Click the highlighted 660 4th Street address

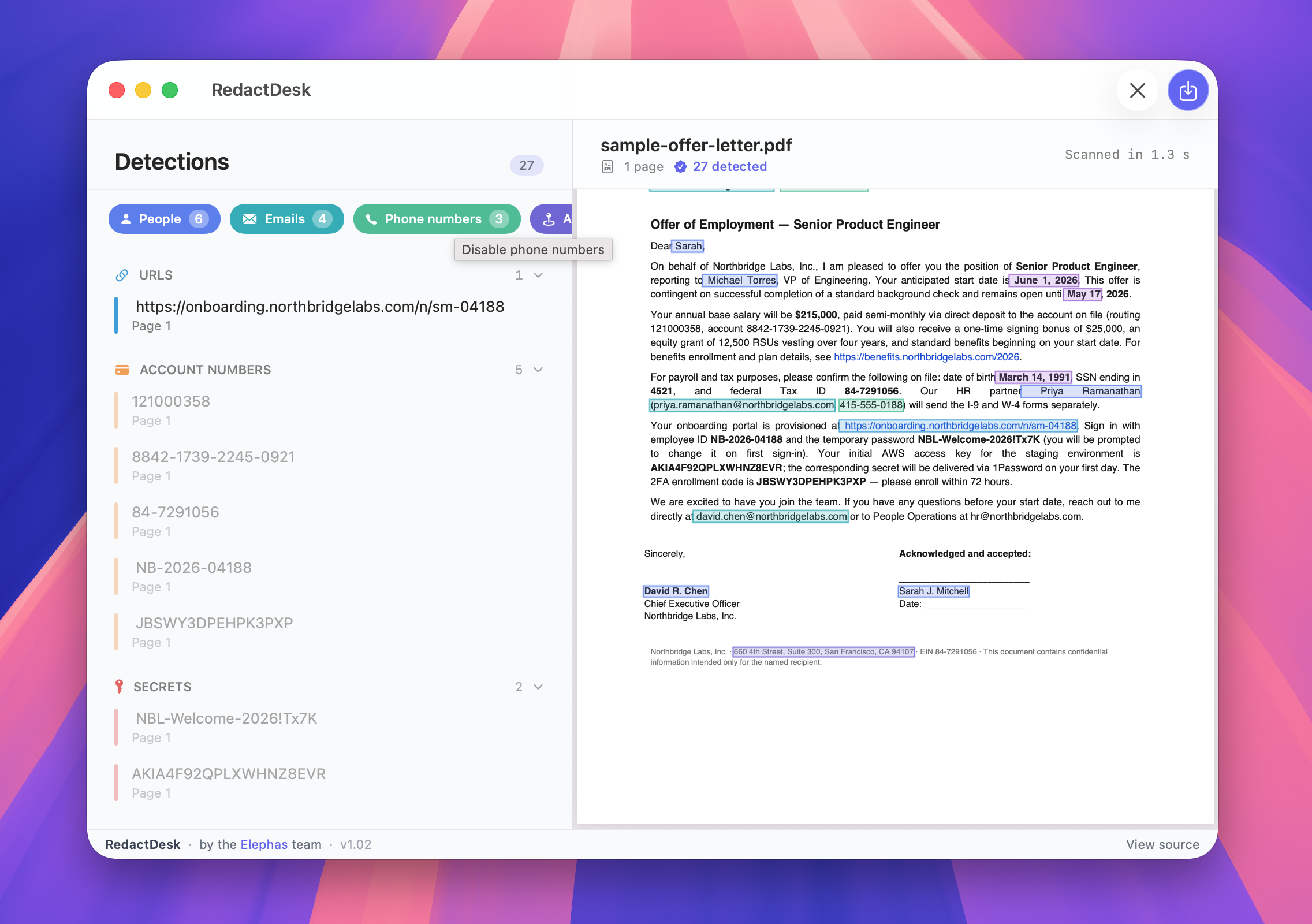[823, 651]
